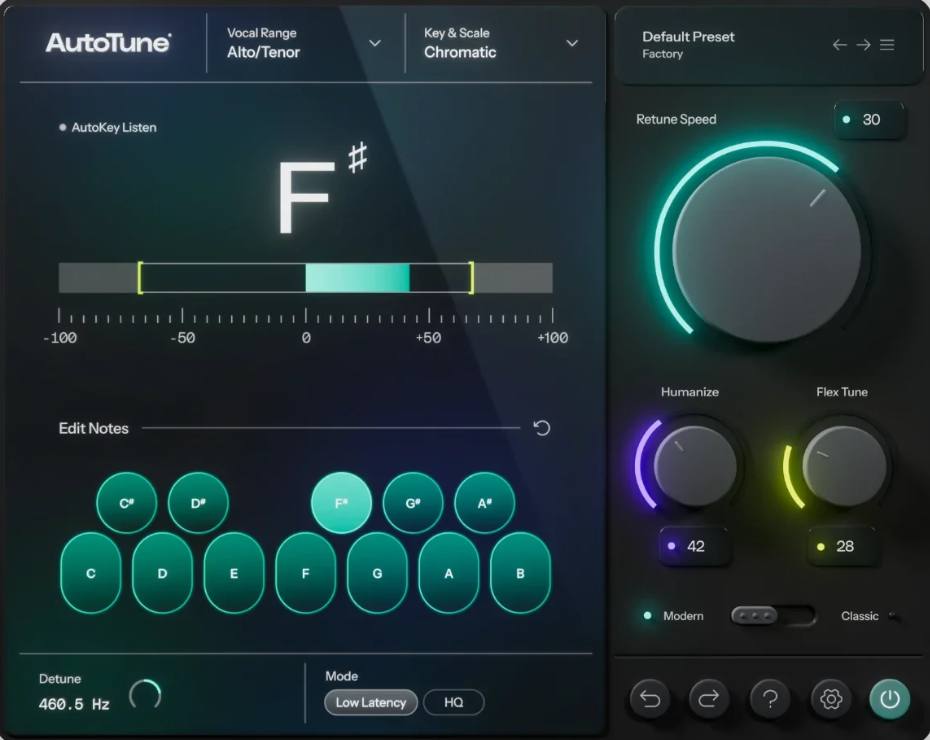The width and height of the screenshot is (930, 740).
Task: Go to the next preset arrow
Action: tap(863, 45)
